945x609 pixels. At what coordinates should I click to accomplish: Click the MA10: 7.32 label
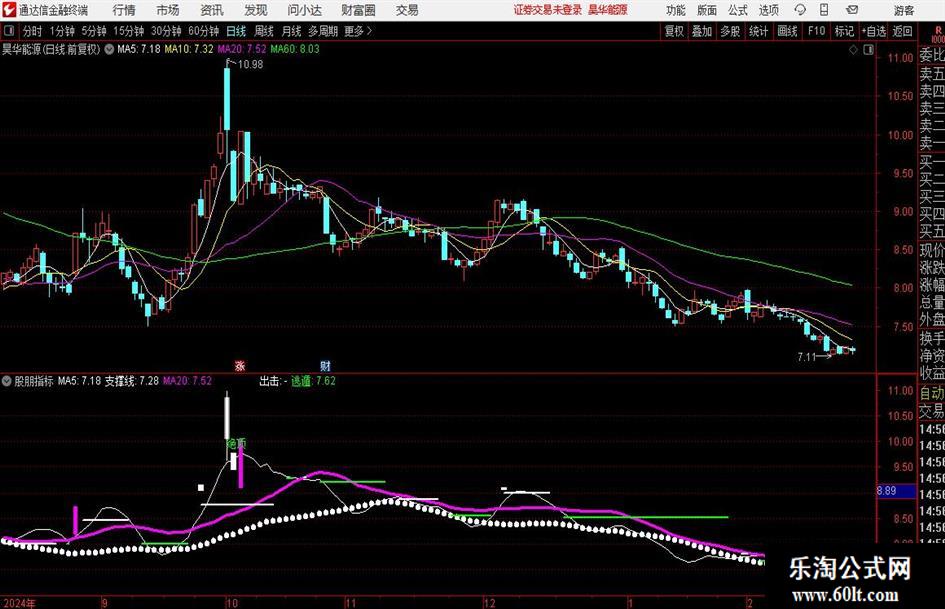[x=189, y=49]
